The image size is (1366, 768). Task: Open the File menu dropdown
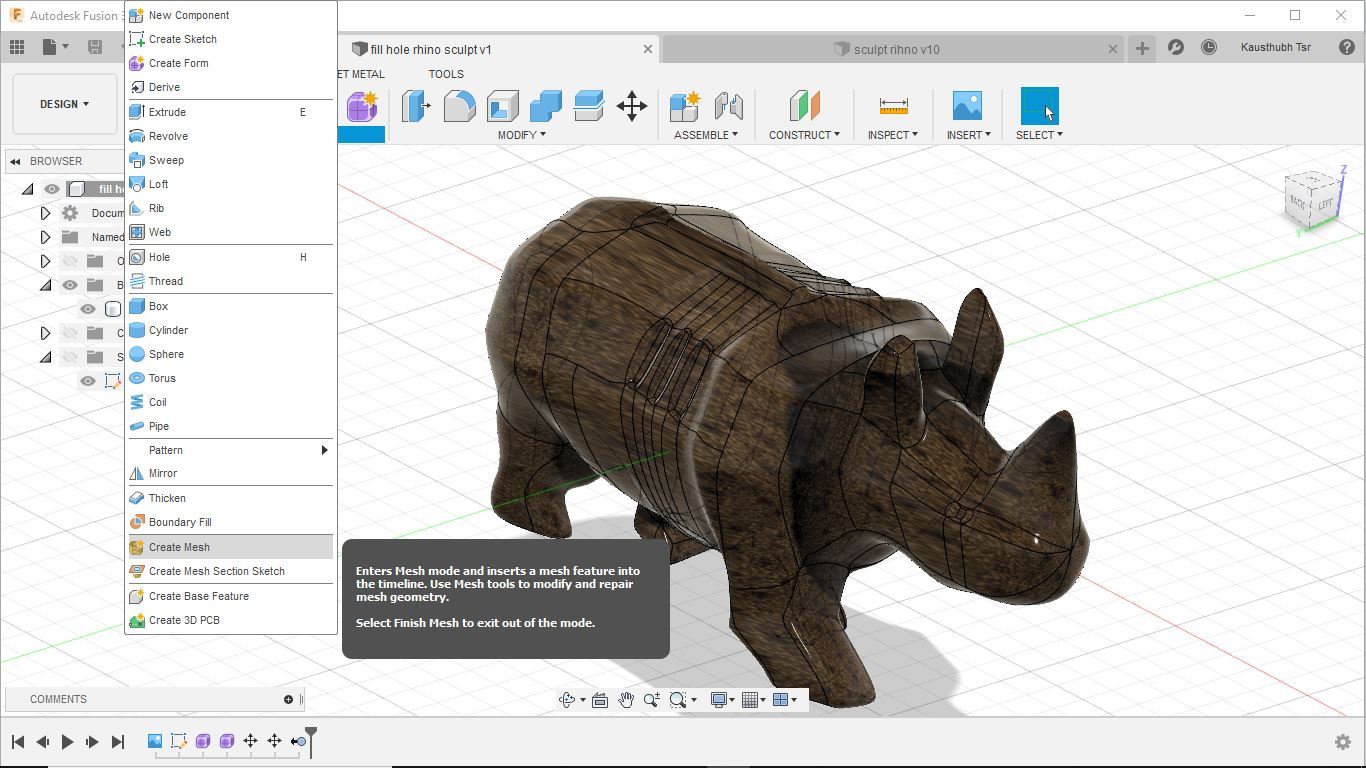[x=56, y=47]
